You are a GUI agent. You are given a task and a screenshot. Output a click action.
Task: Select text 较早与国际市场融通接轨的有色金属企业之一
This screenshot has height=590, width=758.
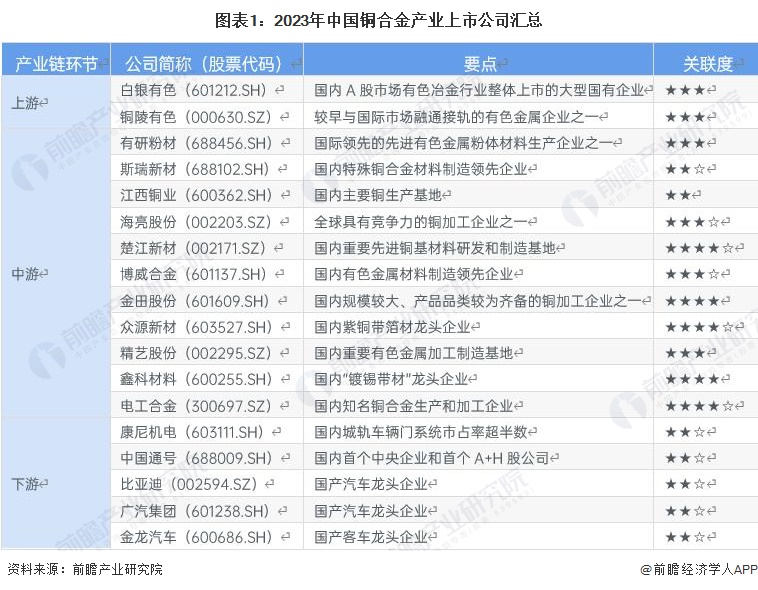(456, 117)
